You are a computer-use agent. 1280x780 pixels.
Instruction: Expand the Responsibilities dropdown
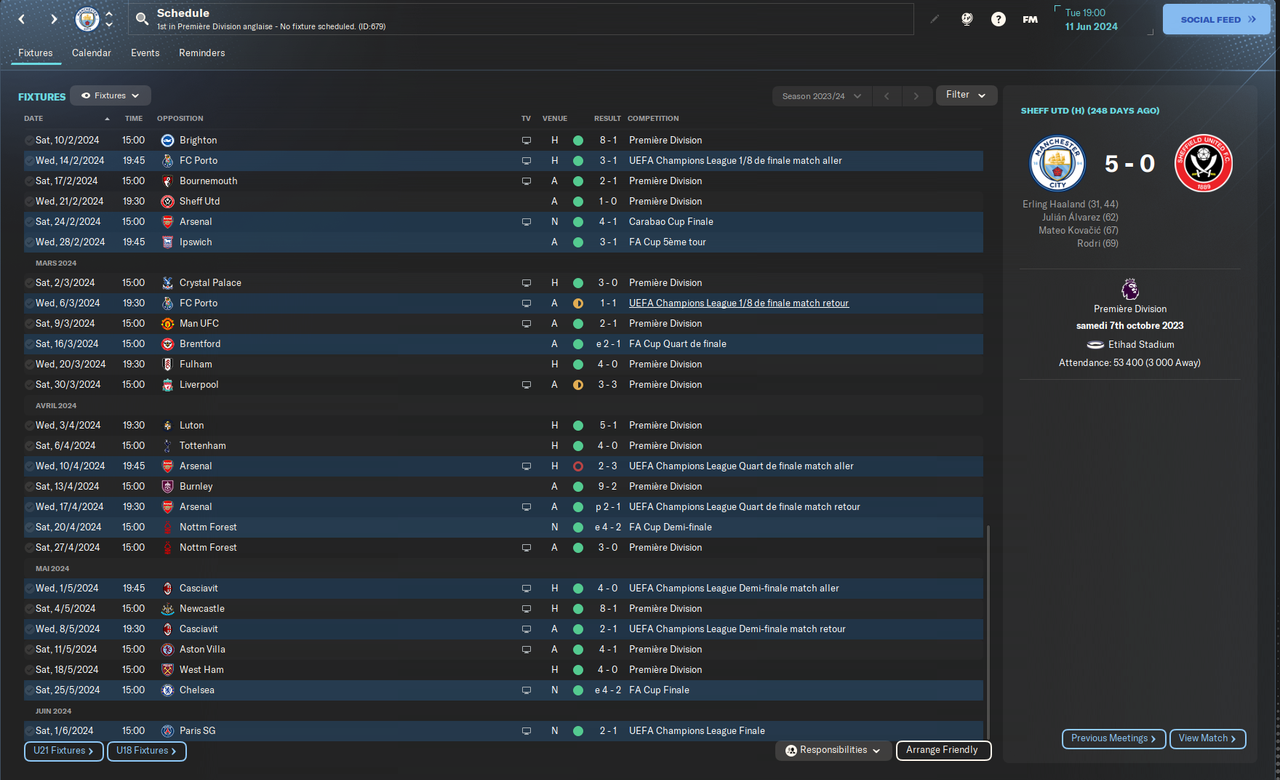[834, 750]
